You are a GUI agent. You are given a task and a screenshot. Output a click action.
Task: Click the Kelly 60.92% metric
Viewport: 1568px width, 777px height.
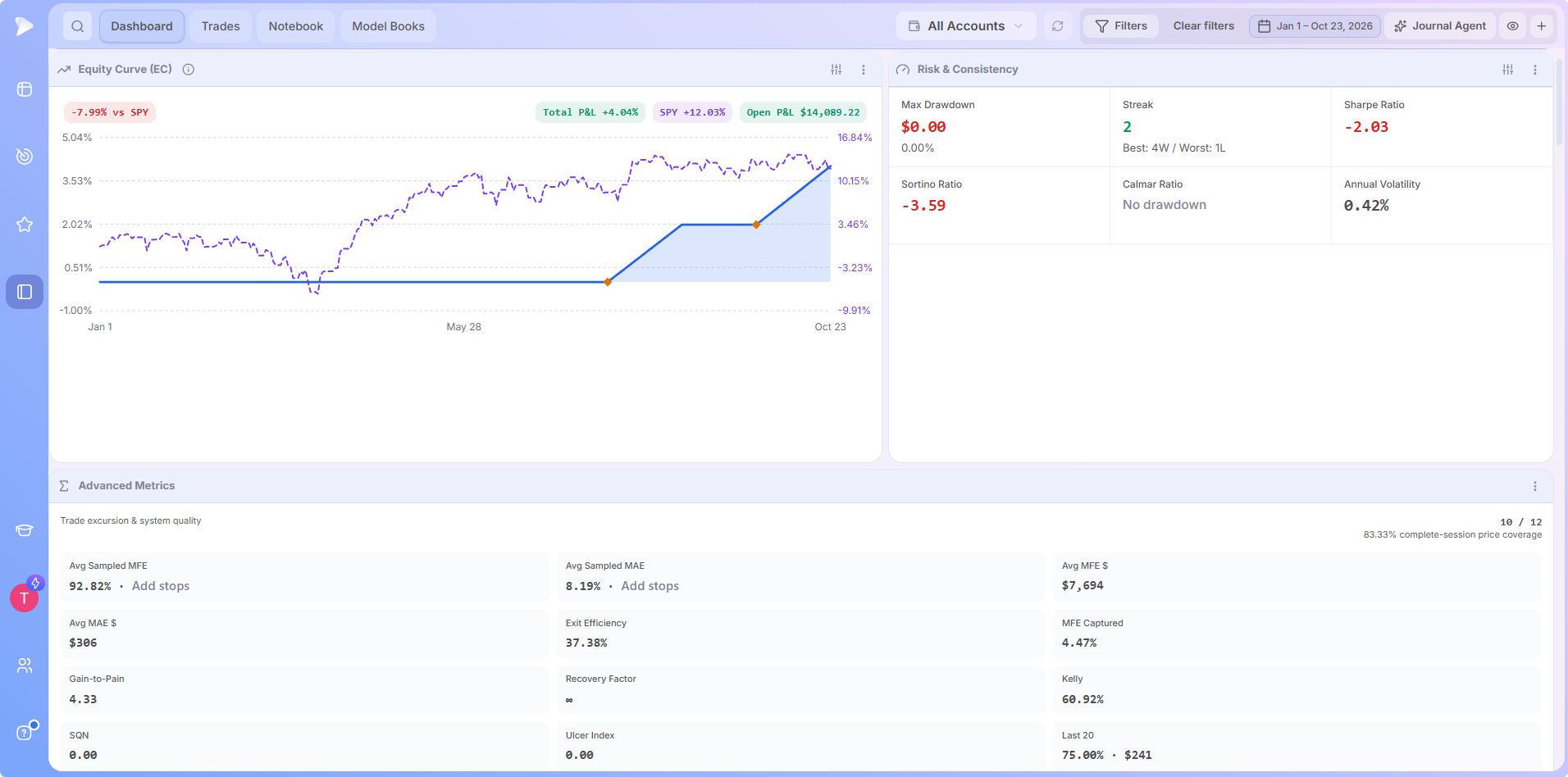click(x=1297, y=690)
